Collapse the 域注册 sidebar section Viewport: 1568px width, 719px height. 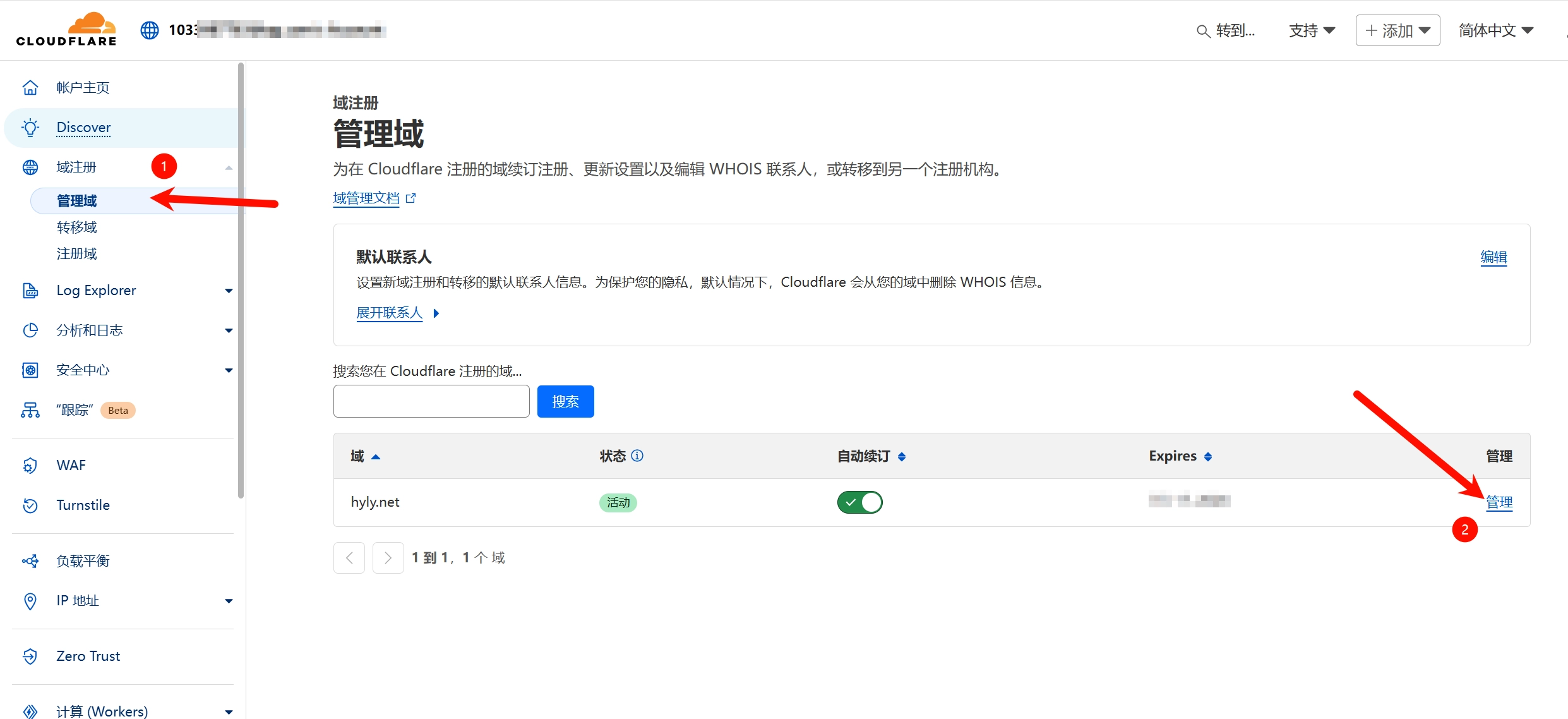(x=229, y=167)
